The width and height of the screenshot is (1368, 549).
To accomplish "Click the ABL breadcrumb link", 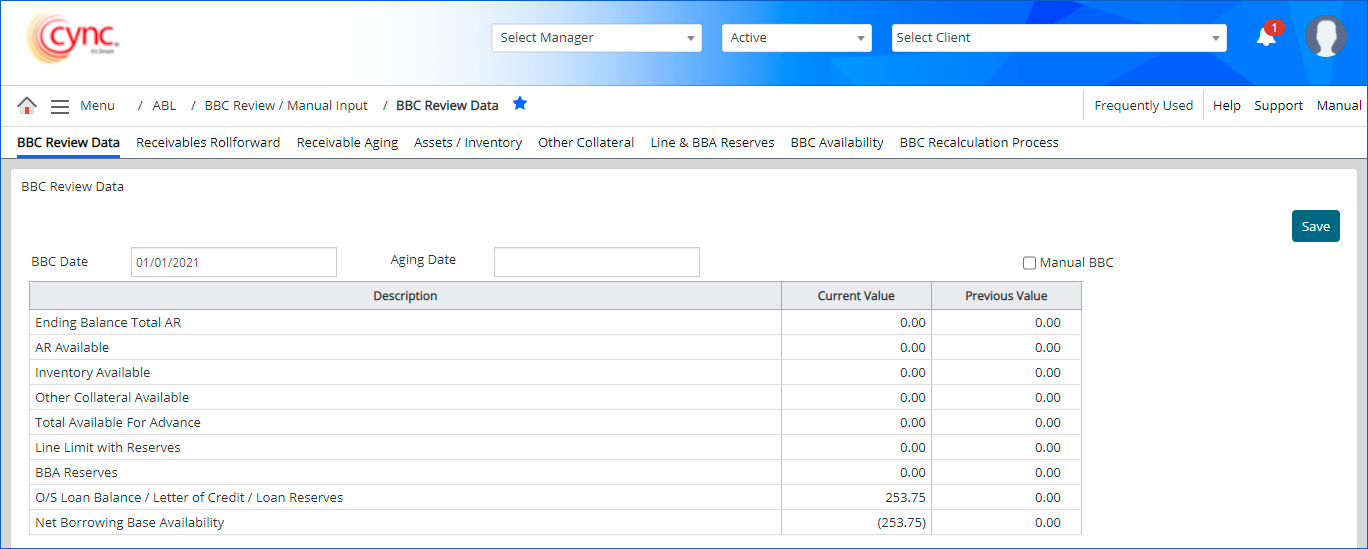I will pos(164,106).
